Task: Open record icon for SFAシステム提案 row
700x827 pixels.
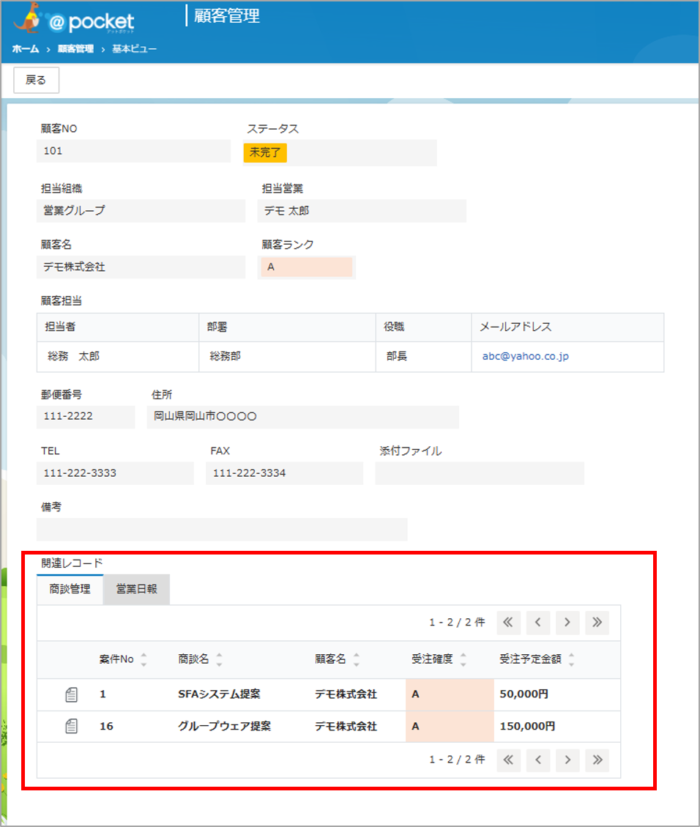Action: point(71,695)
